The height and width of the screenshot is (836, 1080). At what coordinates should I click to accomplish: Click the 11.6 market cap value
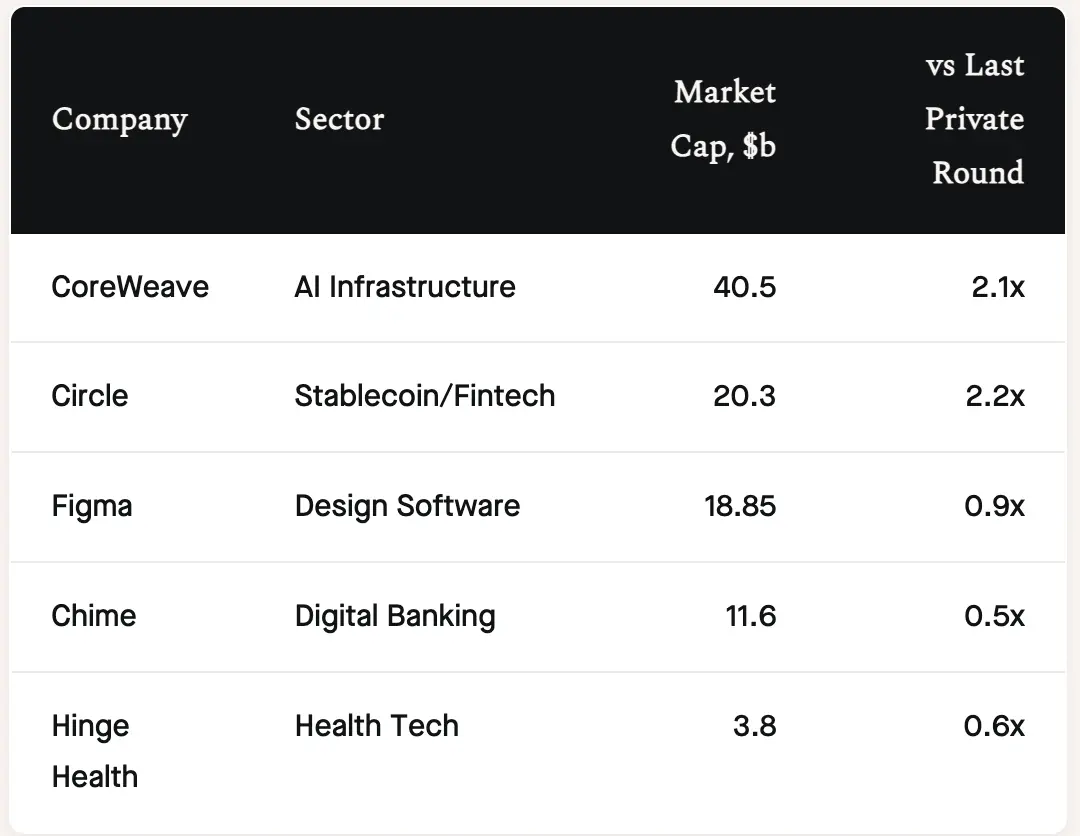[750, 615]
